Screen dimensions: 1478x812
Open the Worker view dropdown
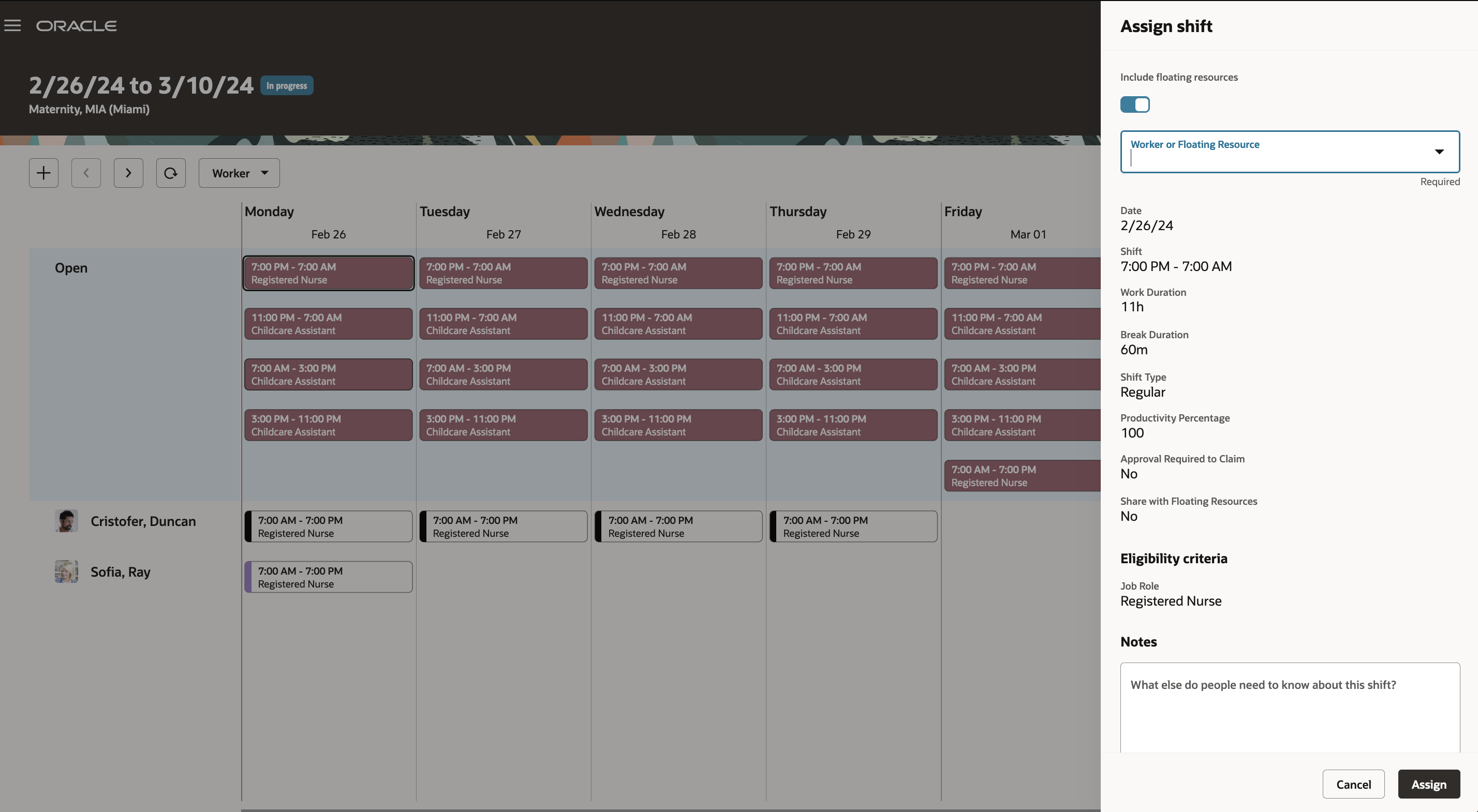[x=239, y=173]
